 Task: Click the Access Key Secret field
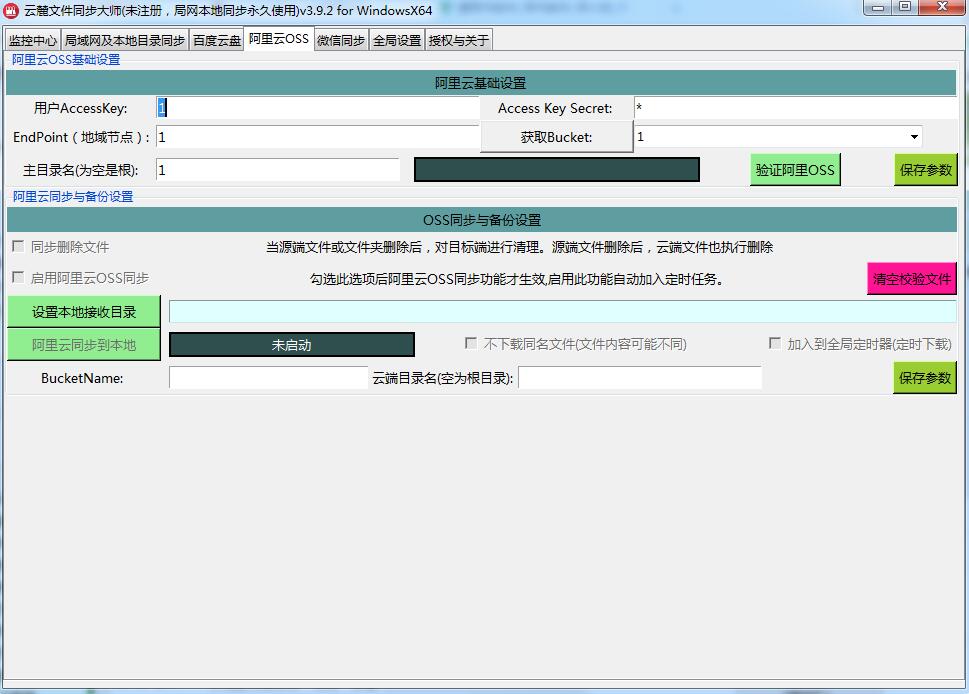coord(796,108)
